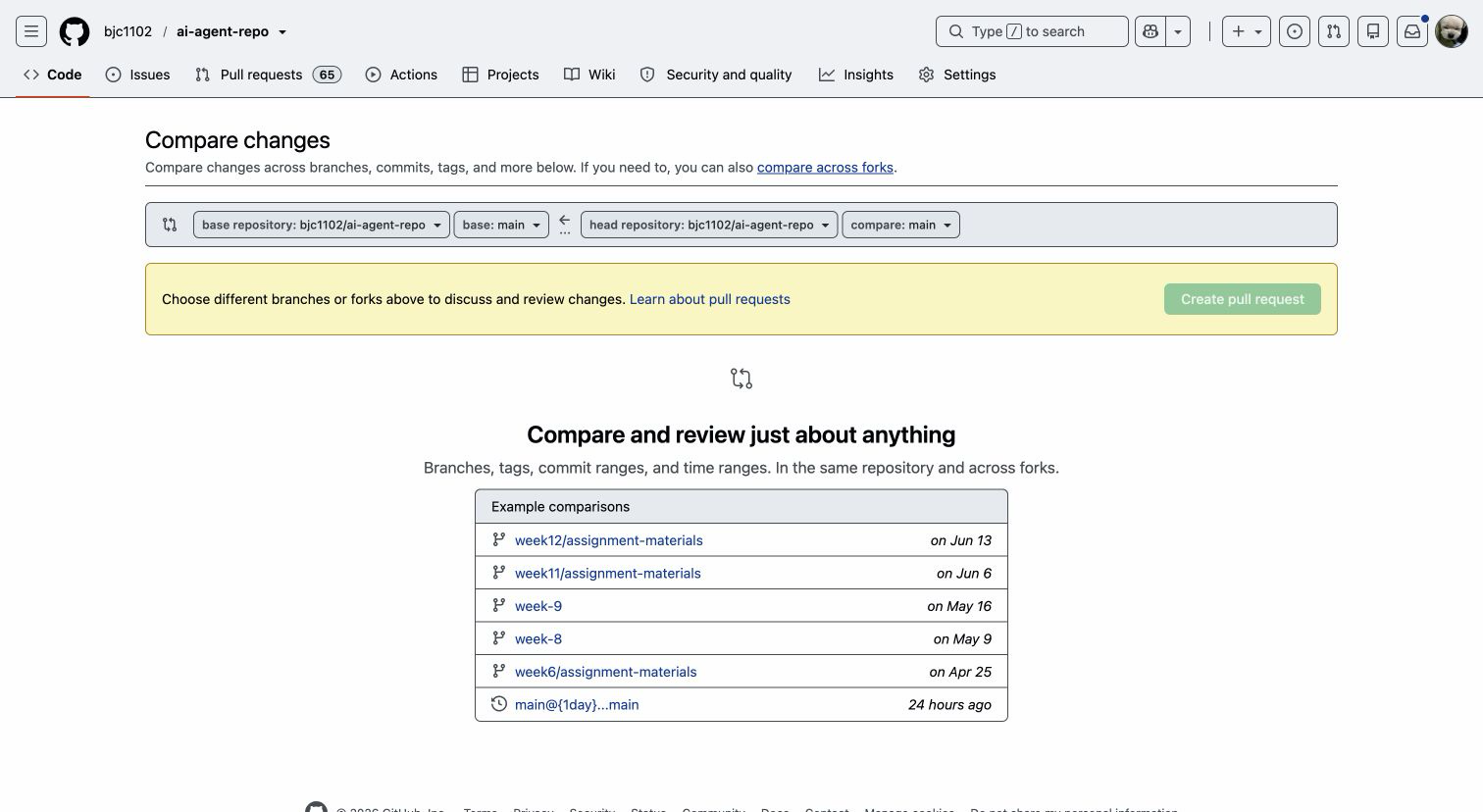Viewport: 1483px width, 812px height.
Task: Open the issues icon in top bar
Action: 1295,31
